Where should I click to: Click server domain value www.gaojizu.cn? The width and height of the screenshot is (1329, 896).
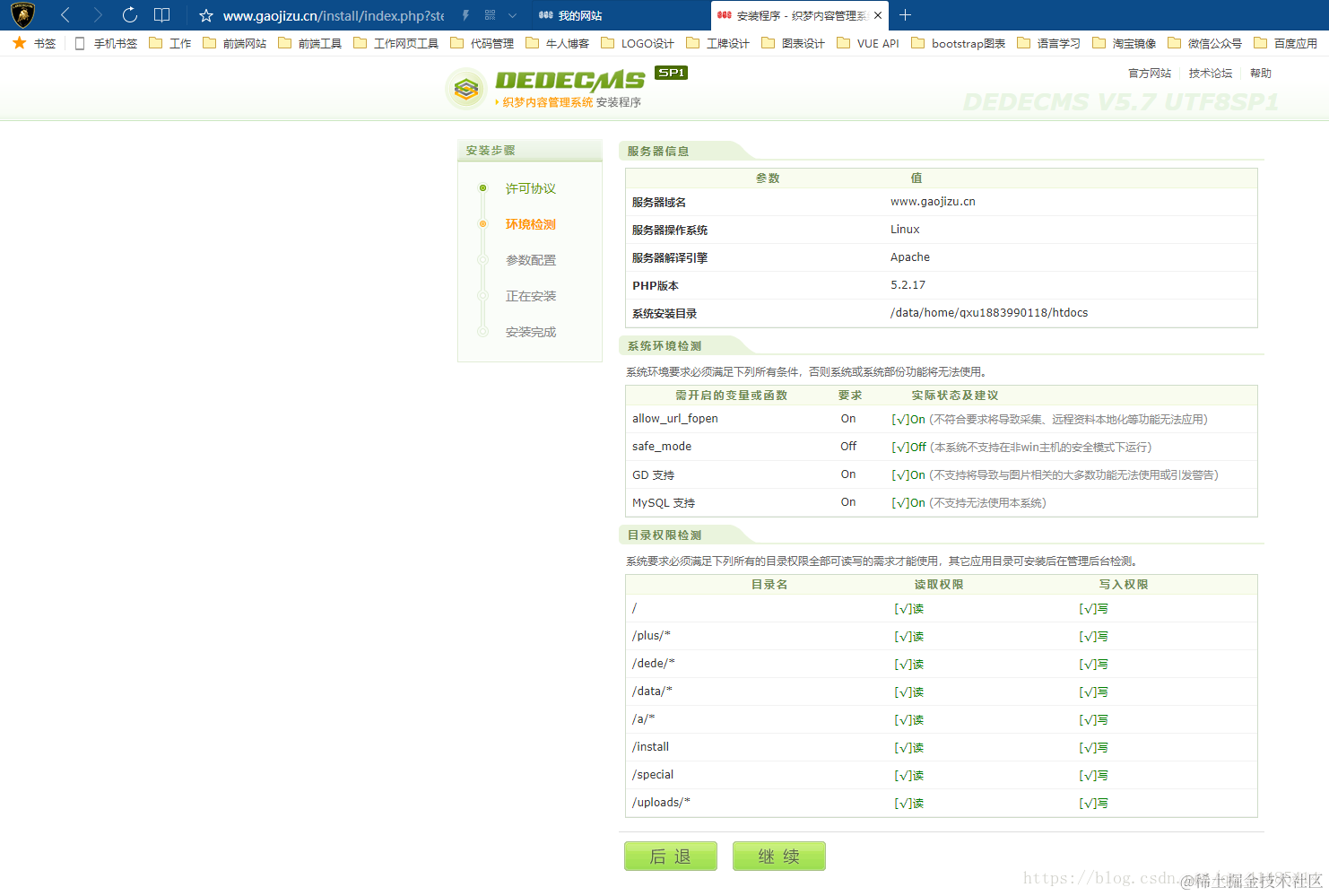tap(933, 202)
